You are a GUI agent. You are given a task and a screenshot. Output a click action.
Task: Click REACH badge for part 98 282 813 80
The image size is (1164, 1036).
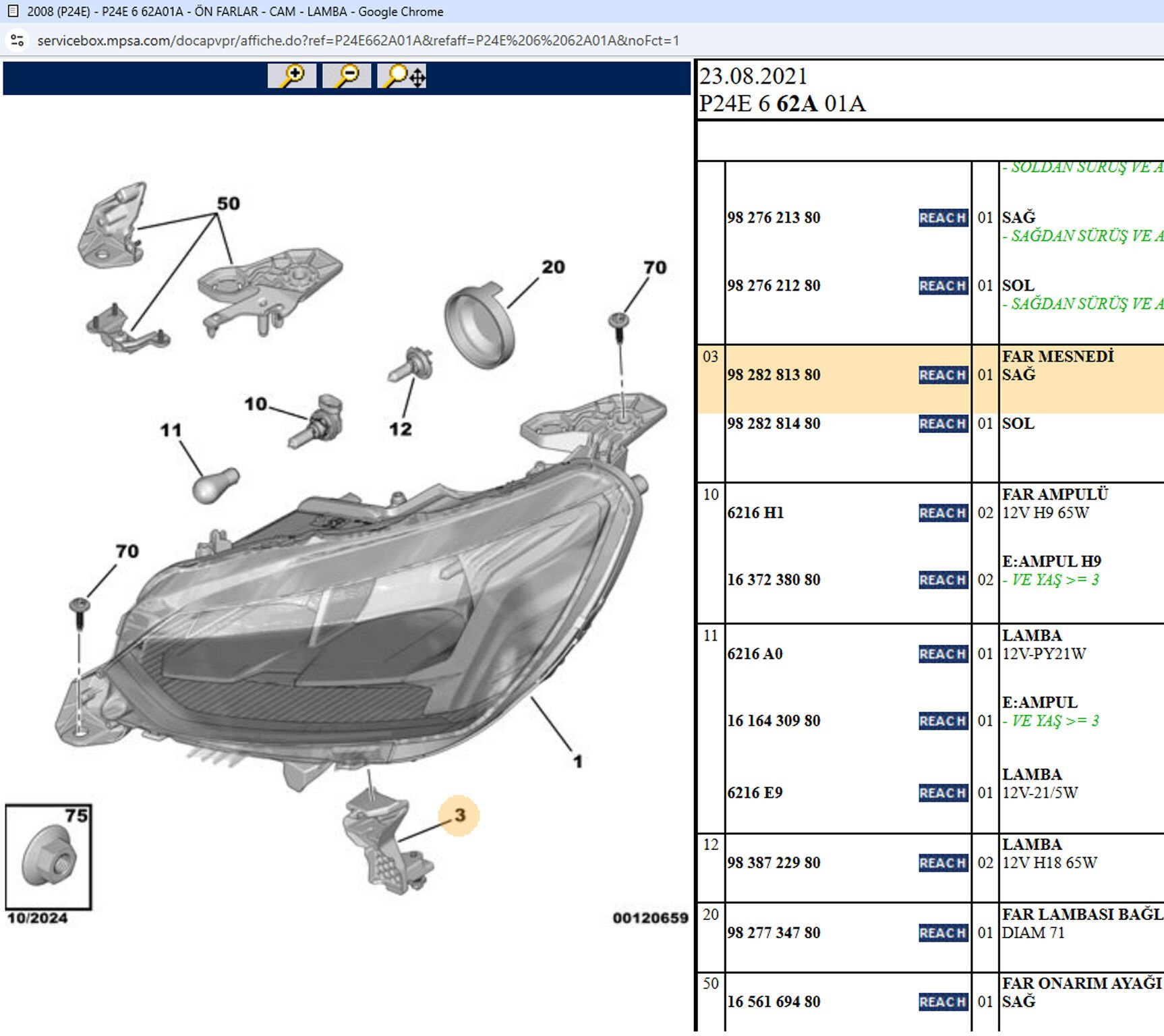pos(943,375)
